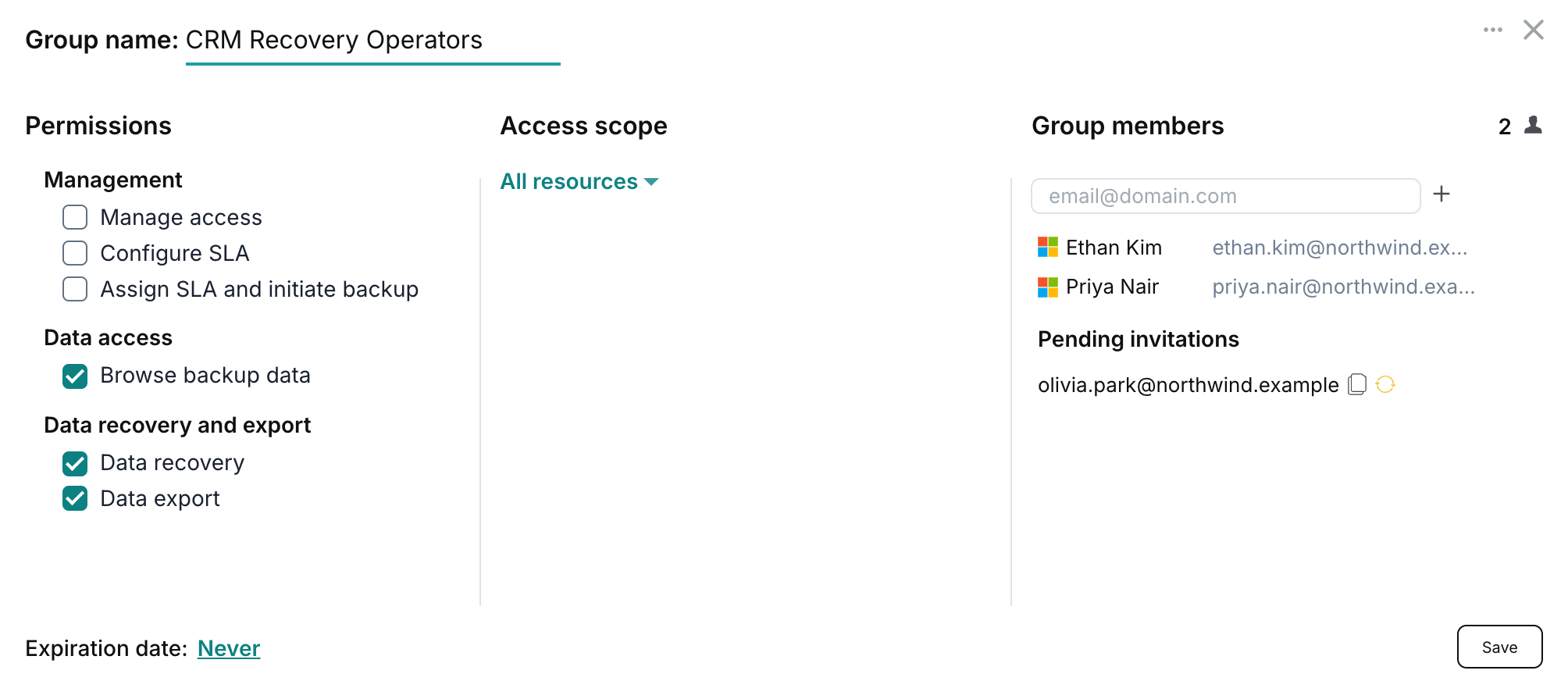The height and width of the screenshot is (681, 1568).
Task: Enable Assign SLA and initiate backup
Action: [x=75, y=289]
